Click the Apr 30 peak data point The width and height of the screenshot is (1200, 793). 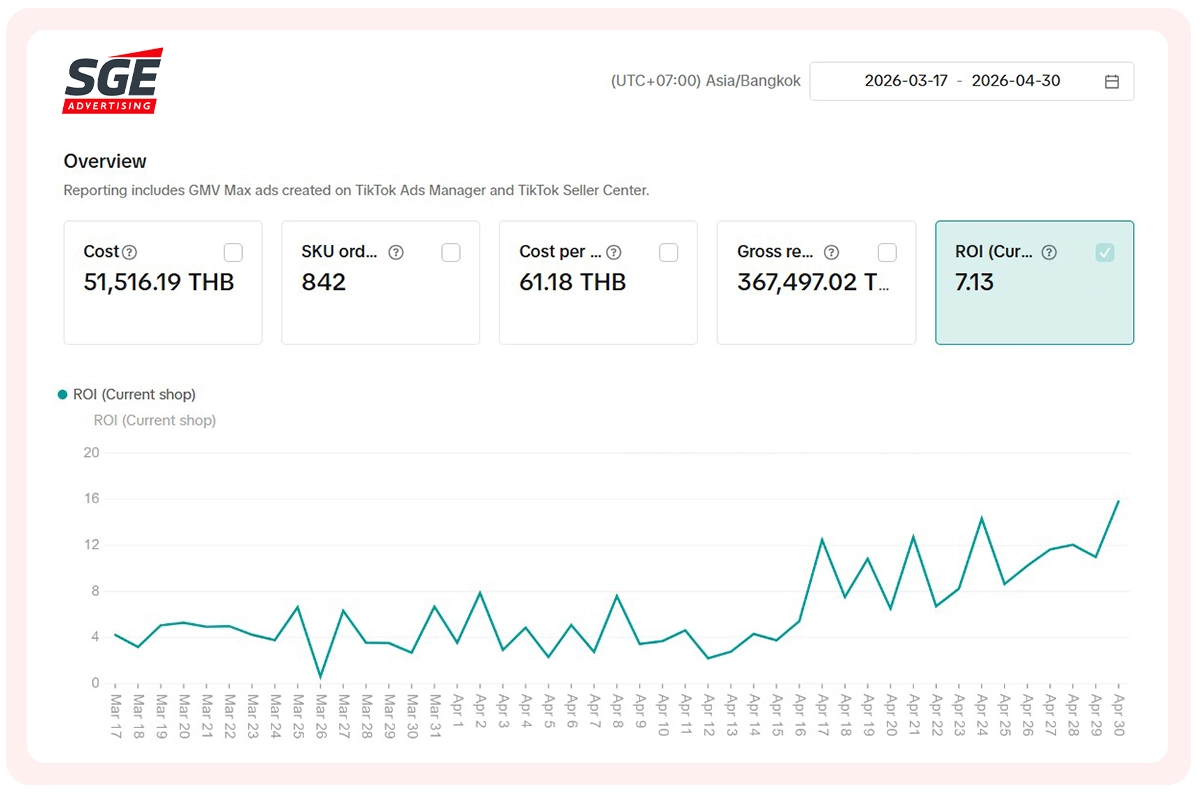[1118, 501]
